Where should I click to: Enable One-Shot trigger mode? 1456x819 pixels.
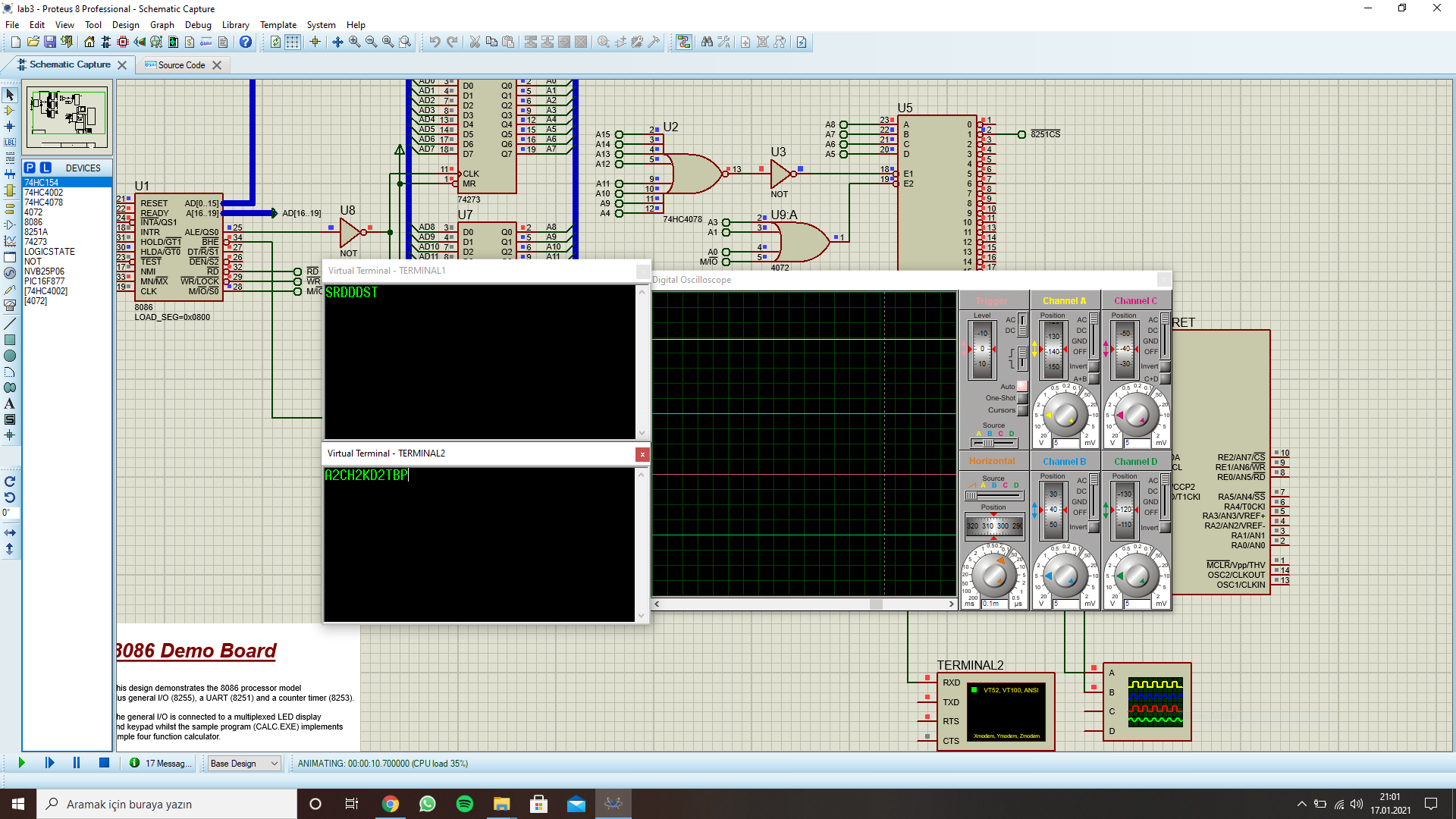tap(1022, 398)
